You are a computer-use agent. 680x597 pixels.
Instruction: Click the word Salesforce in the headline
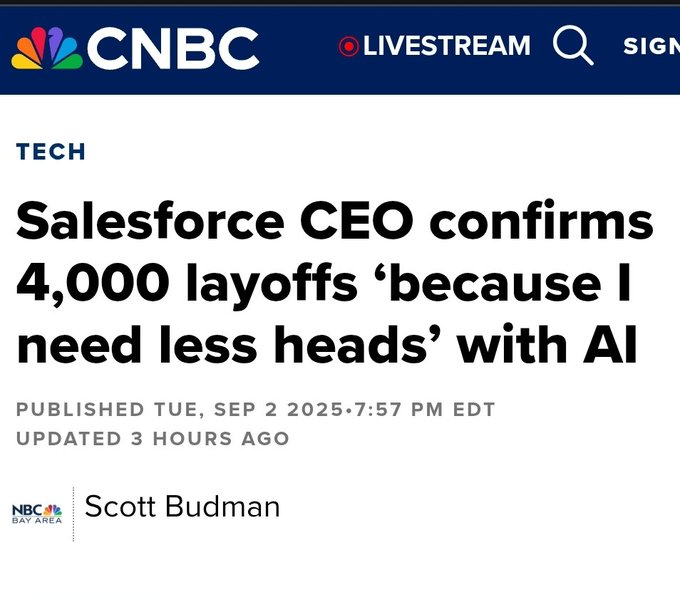click(x=150, y=220)
